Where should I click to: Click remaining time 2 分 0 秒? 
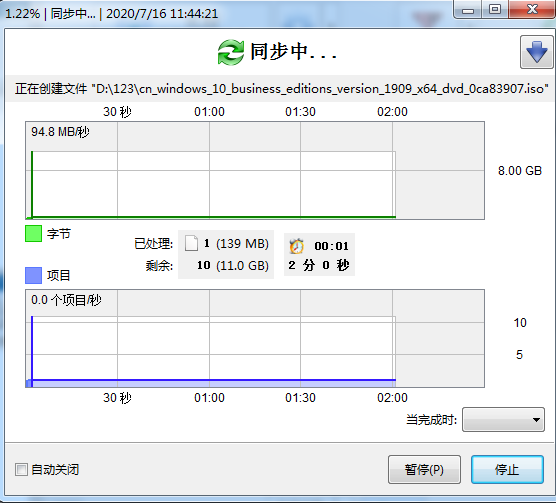coord(319,265)
